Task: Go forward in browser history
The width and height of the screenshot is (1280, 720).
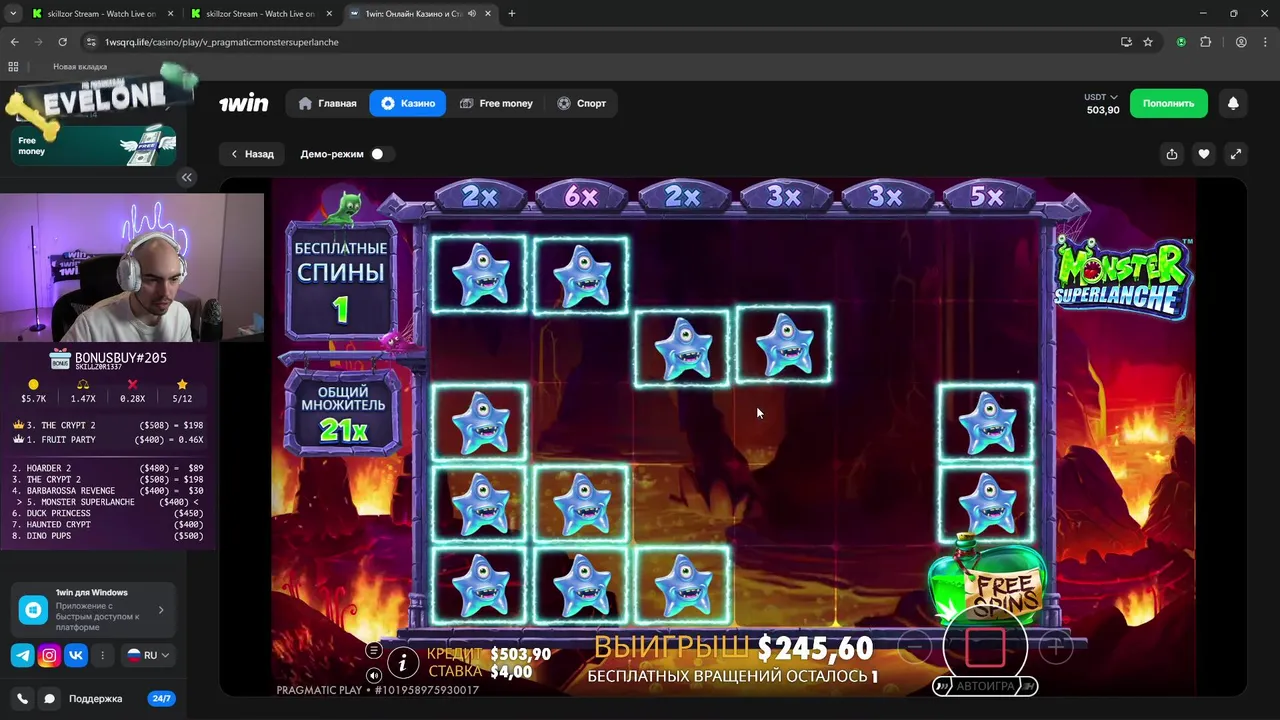Action: coord(38,42)
